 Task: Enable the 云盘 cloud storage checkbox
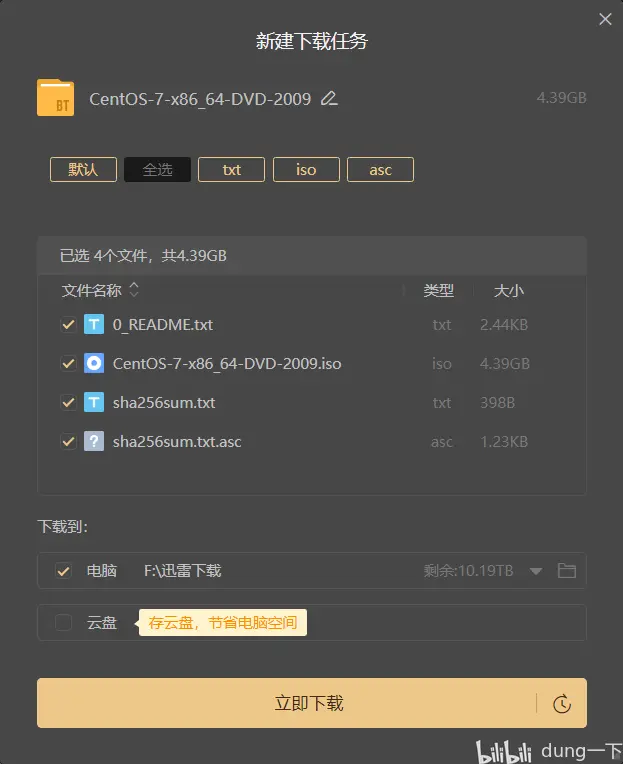[x=64, y=622]
